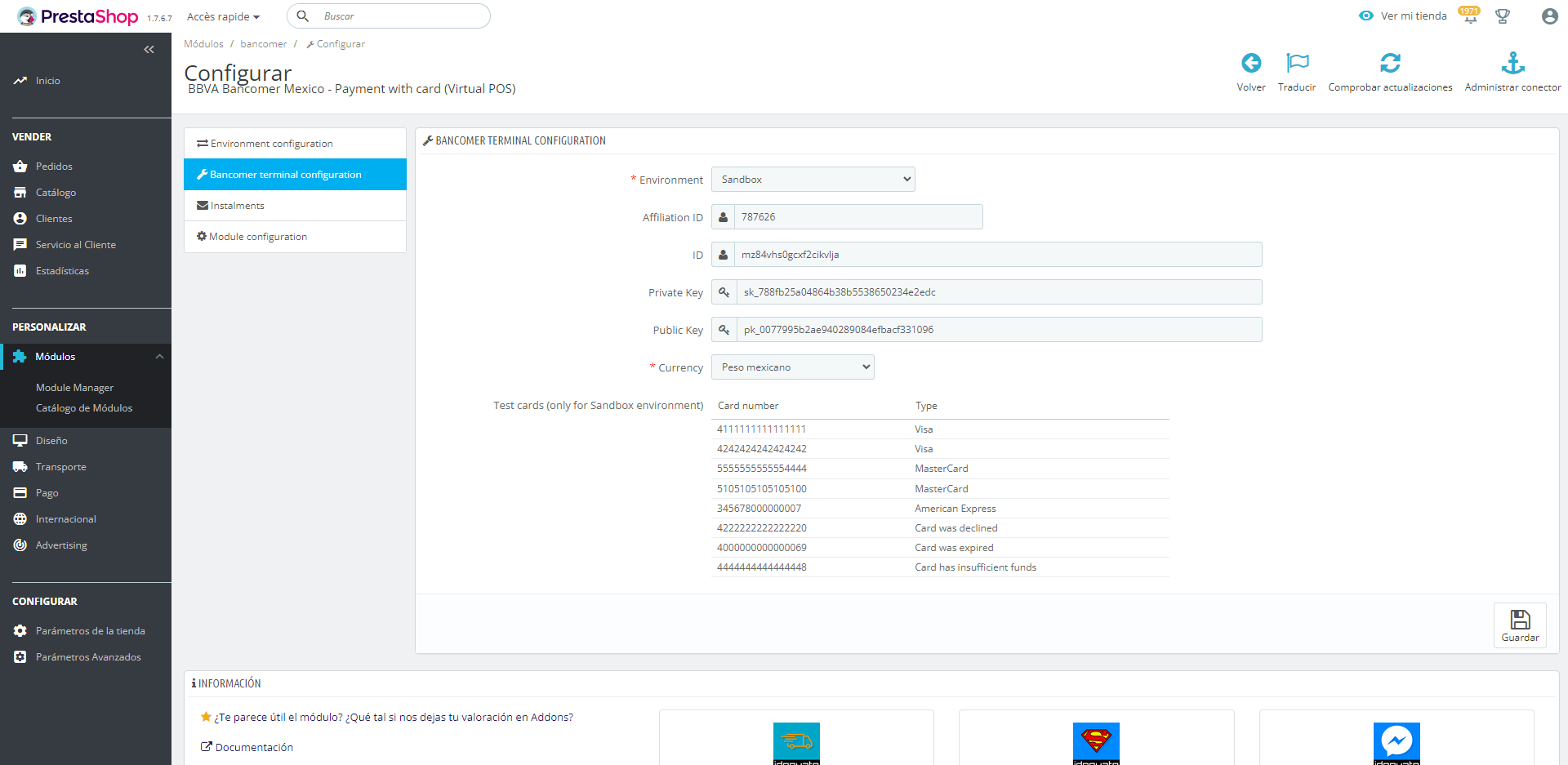Open the trophy gamification icon
This screenshot has width=1568, height=765.
pyautogui.click(x=1503, y=16)
